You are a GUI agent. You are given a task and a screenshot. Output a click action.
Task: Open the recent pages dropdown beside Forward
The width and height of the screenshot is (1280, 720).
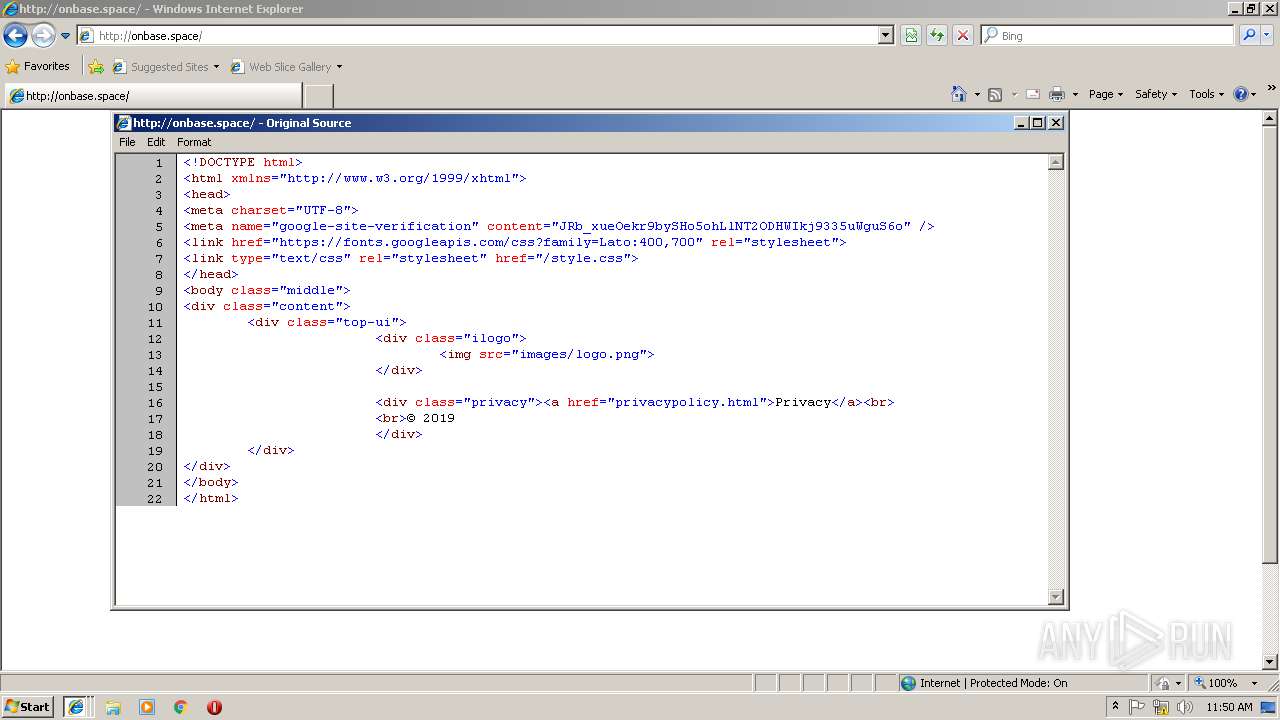tap(65, 36)
